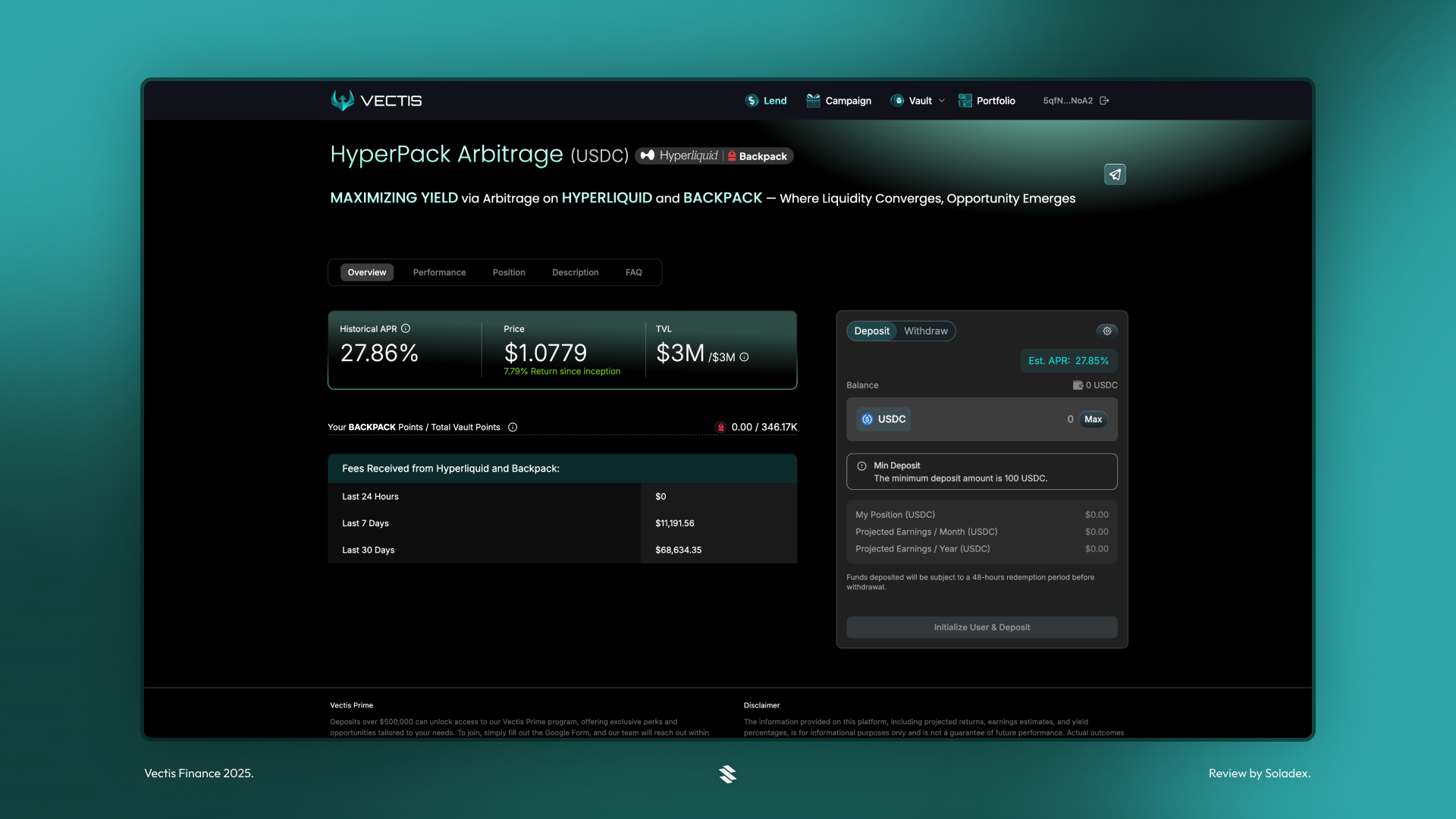Switch to the Performance tab
The image size is (1456, 819).
tap(439, 272)
